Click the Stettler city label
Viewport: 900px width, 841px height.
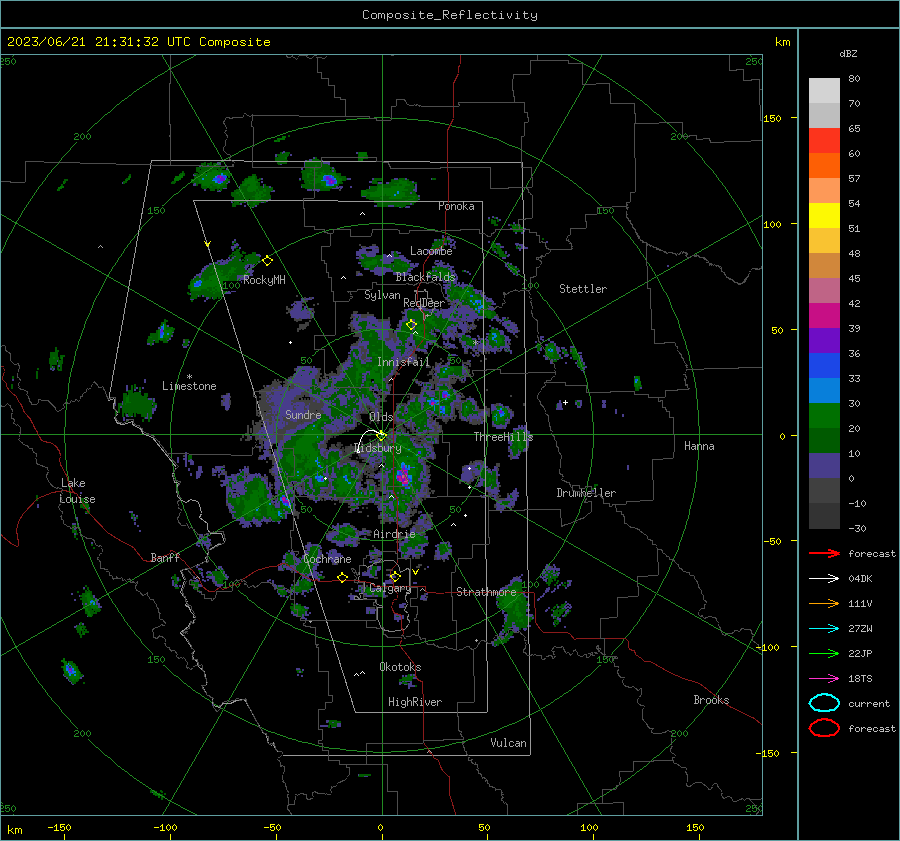pos(583,289)
